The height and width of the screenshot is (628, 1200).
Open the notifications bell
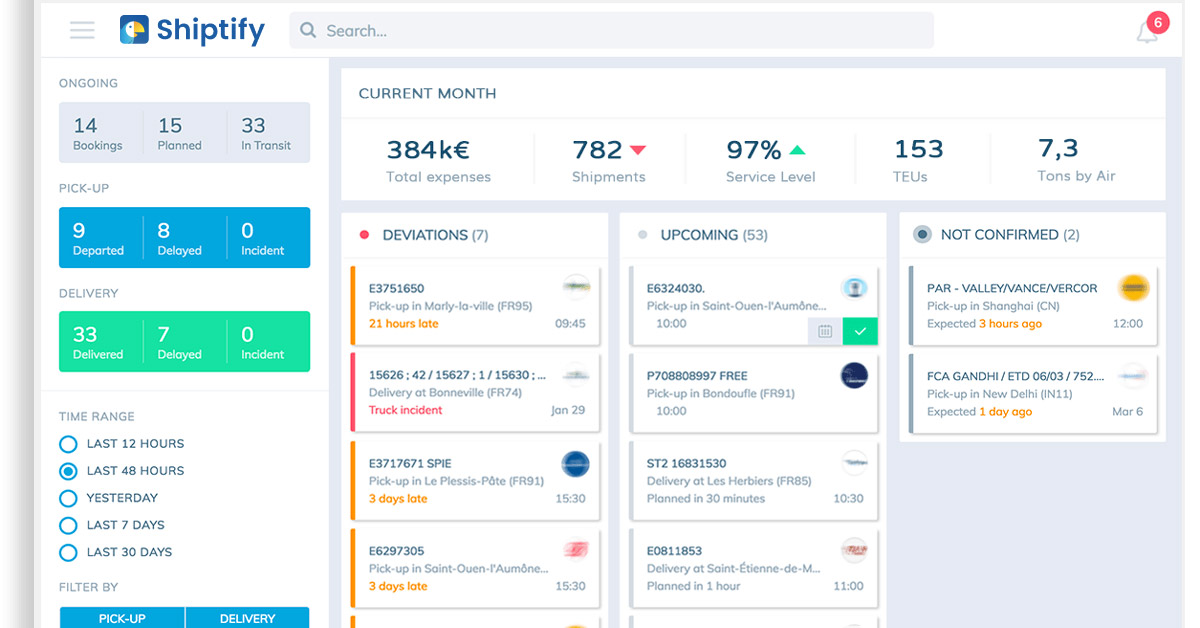[1147, 32]
